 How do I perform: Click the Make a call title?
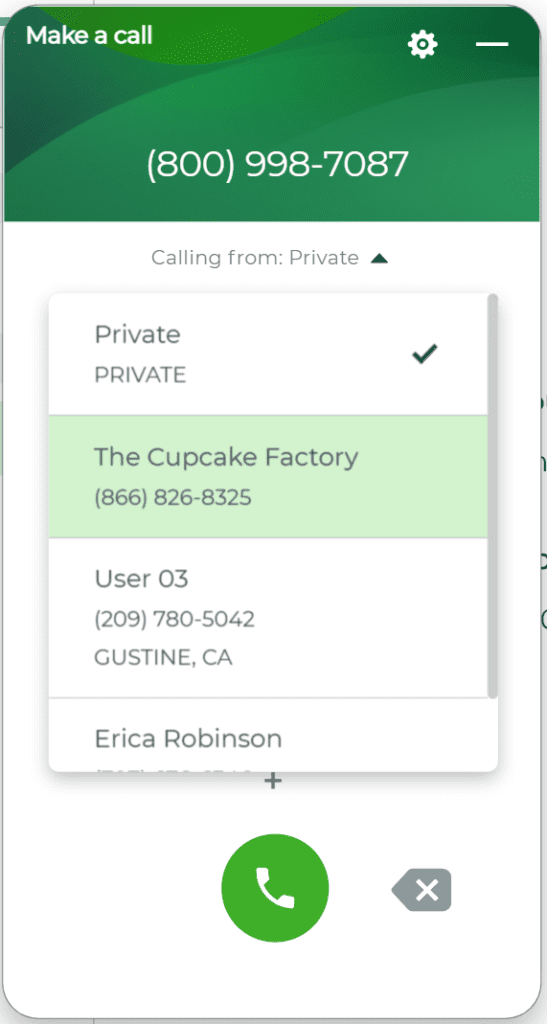[x=89, y=35]
